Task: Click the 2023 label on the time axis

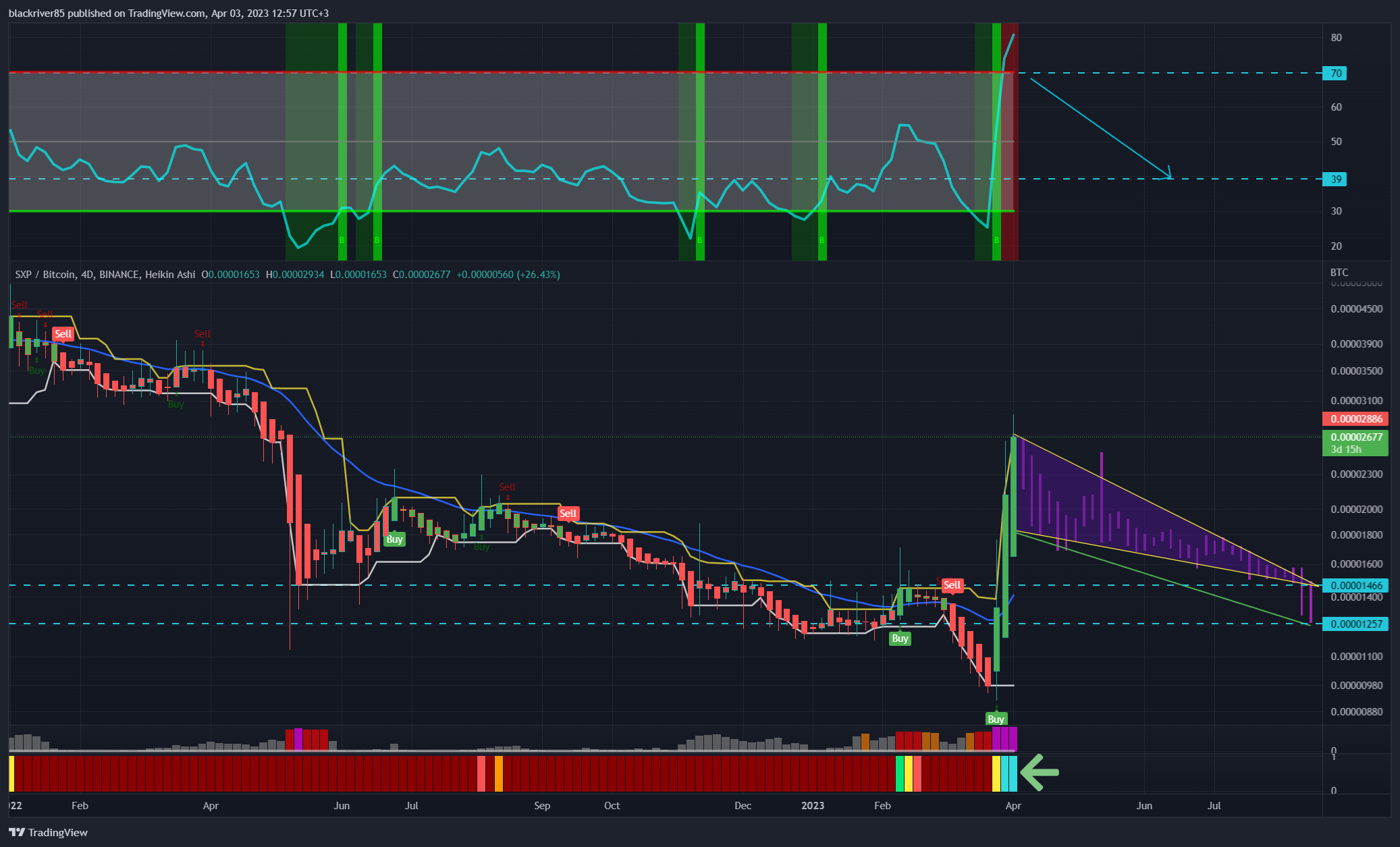Action: (x=813, y=806)
